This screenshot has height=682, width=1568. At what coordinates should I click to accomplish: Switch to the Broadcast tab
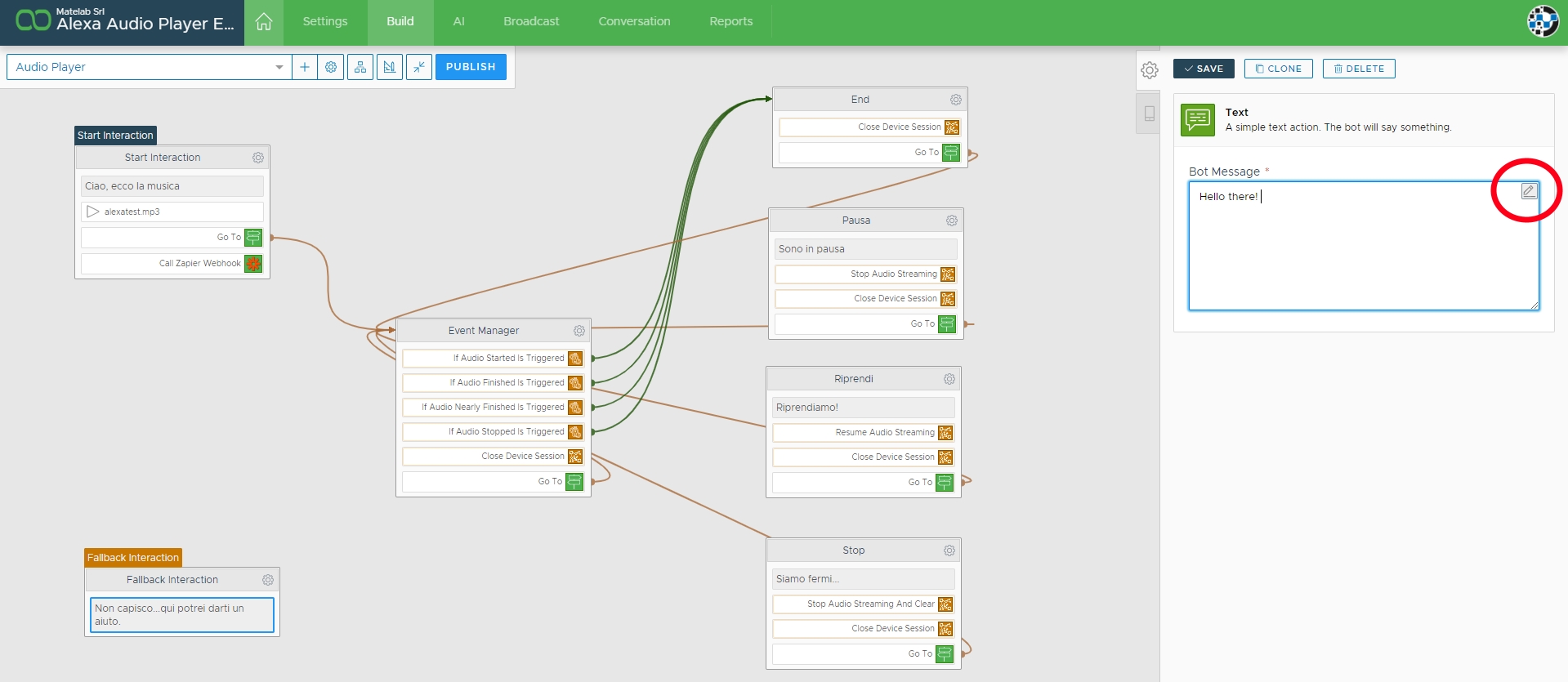[x=531, y=22]
